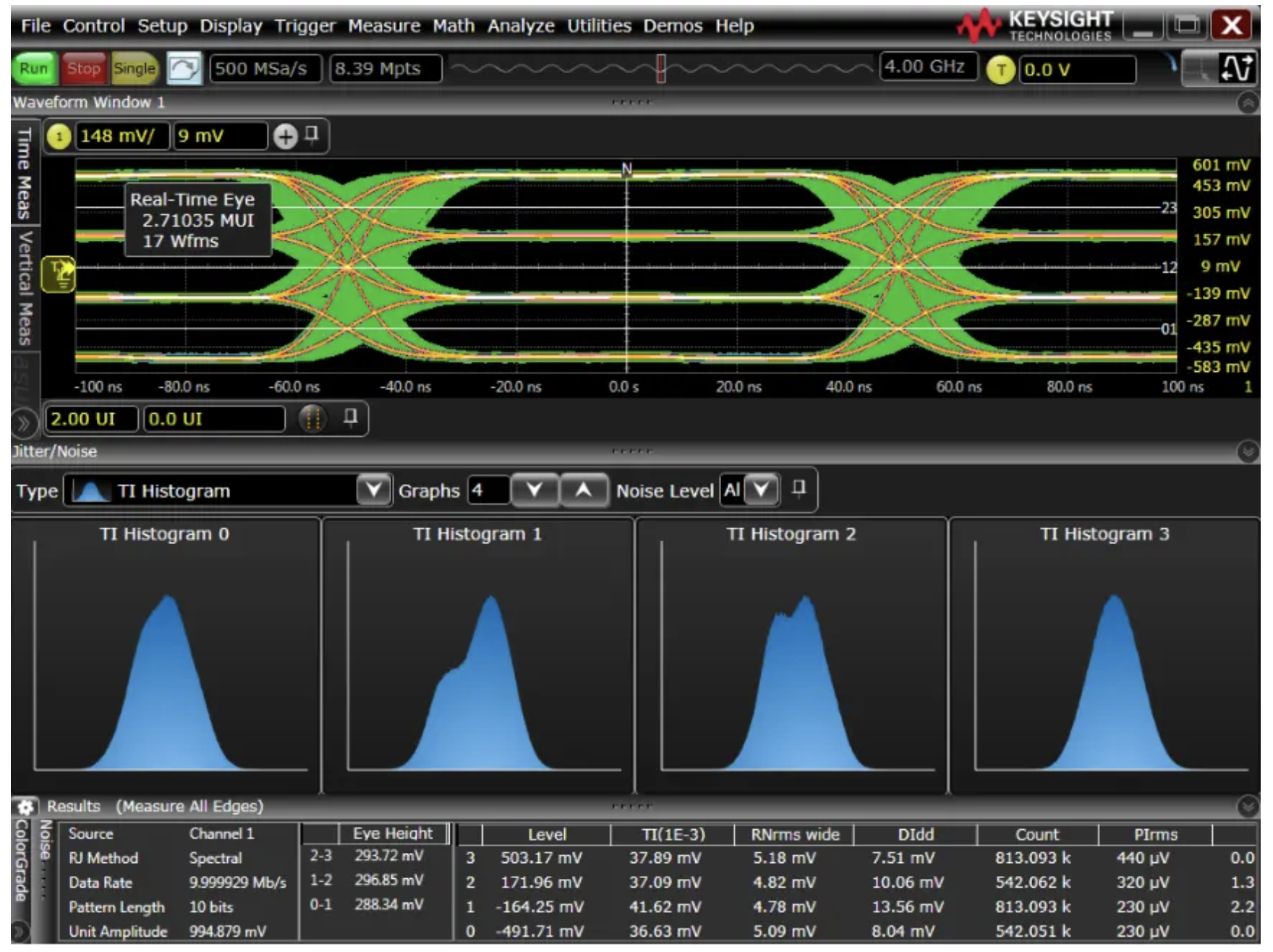Click the yellow trigger level marker icon

[x=59, y=275]
